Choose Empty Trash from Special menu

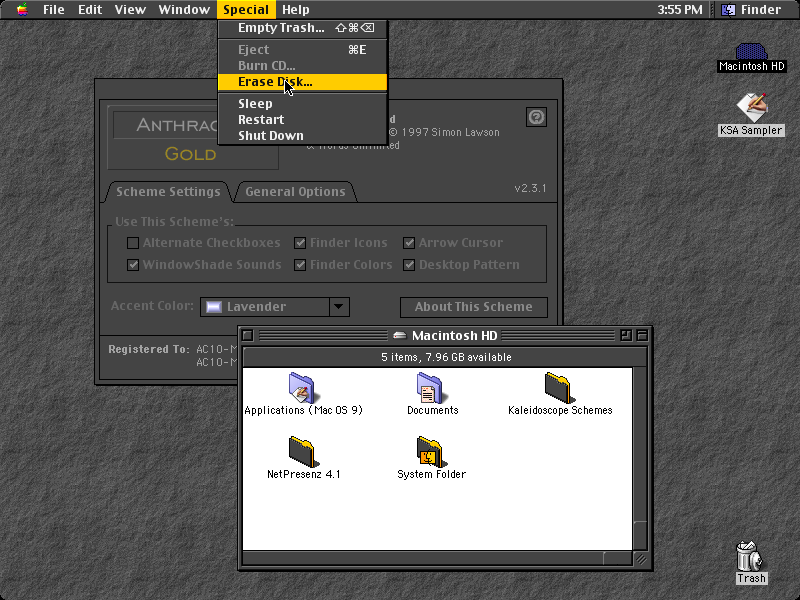point(302,28)
